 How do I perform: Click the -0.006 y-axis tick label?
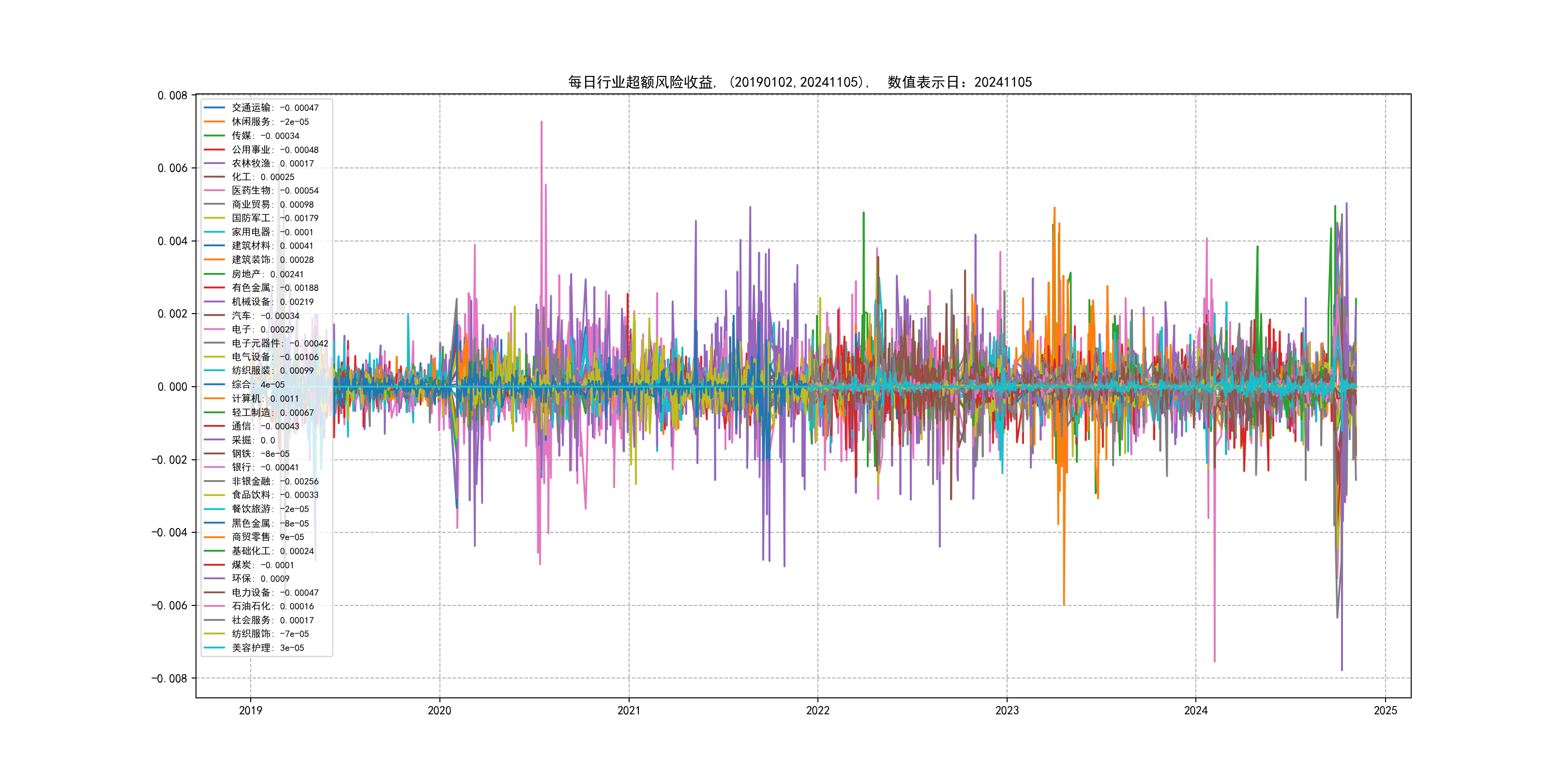169,605
